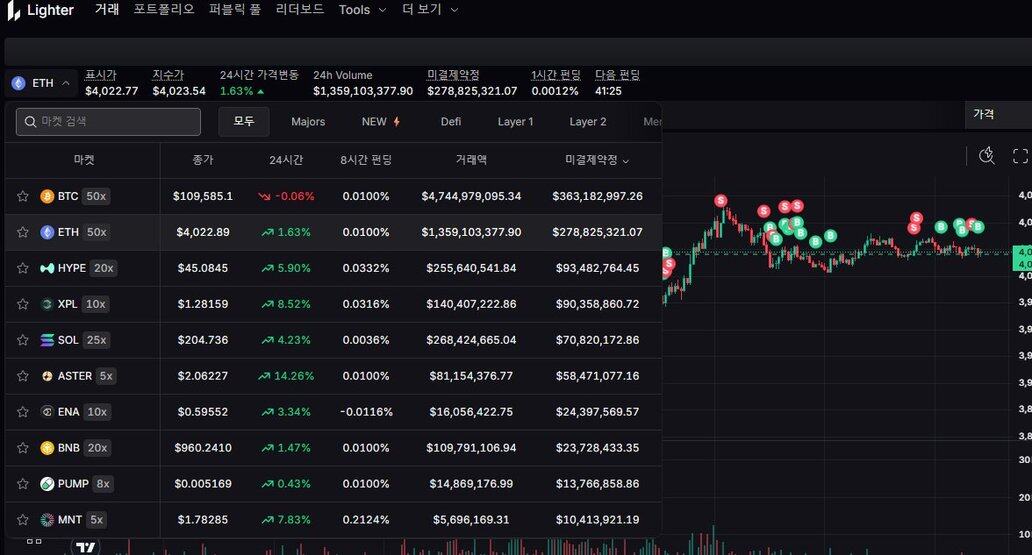
Task: Favorite the BTC market star
Action: 22,196
